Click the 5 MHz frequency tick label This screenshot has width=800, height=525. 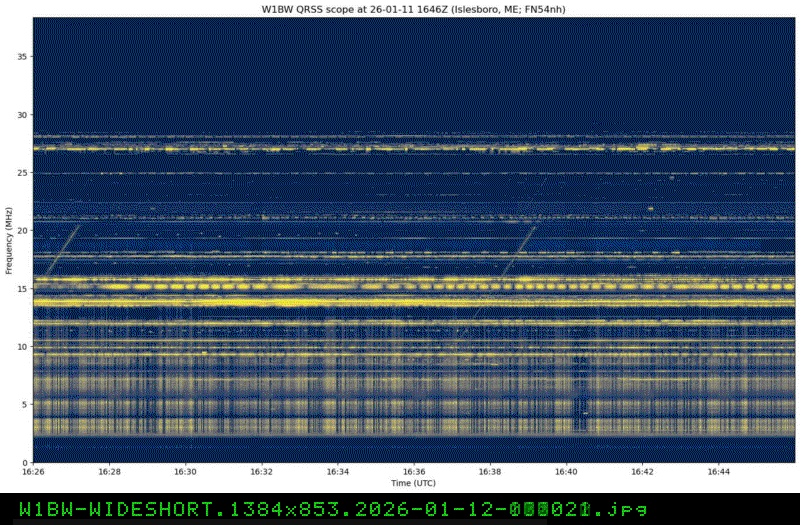coord(25,404)
